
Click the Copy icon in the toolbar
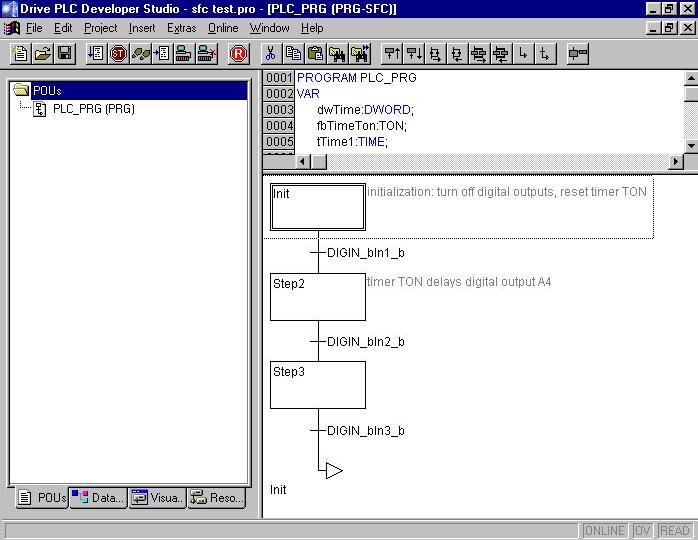click(293, 54)
